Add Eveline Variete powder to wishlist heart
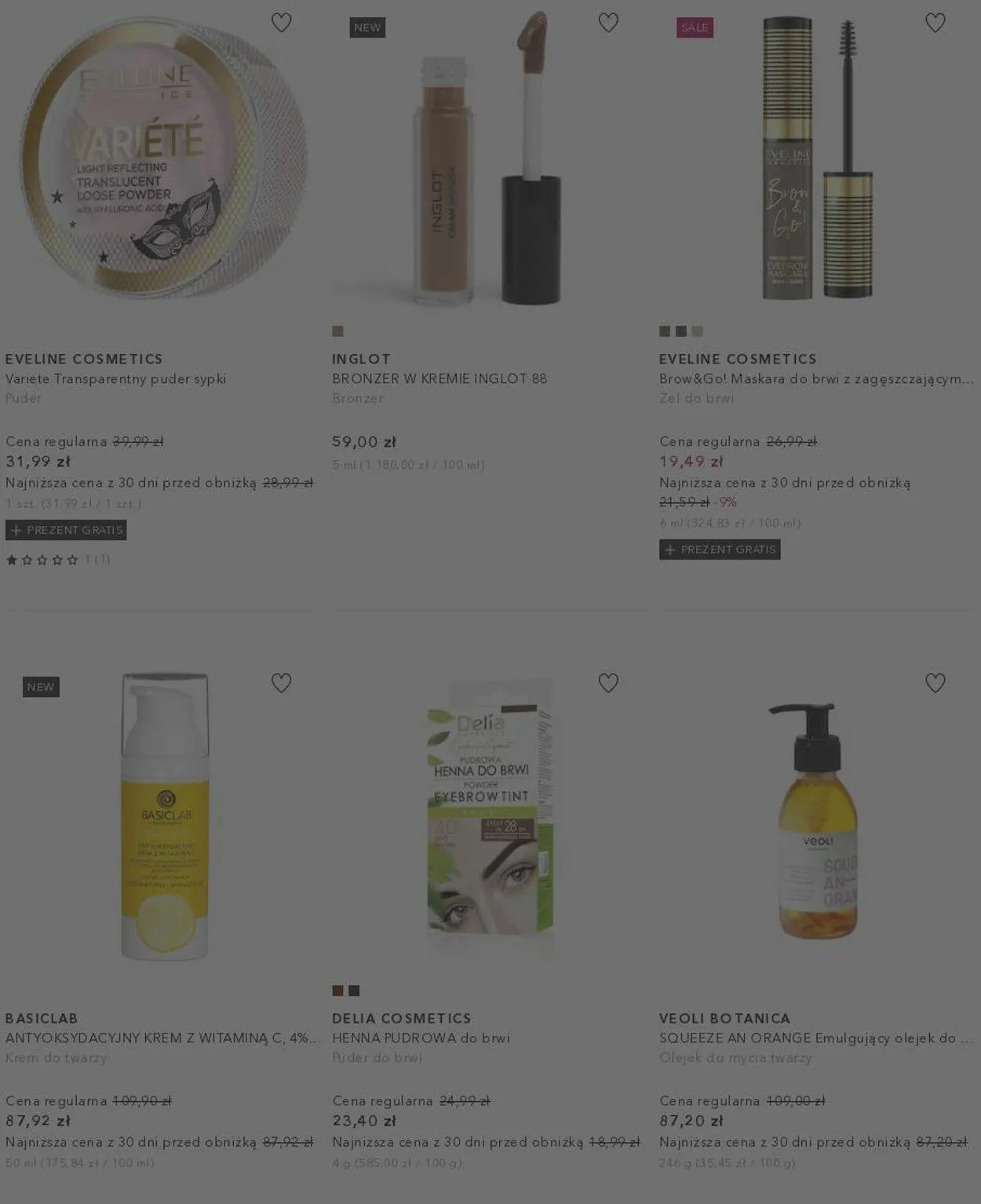 coord(281,23)
